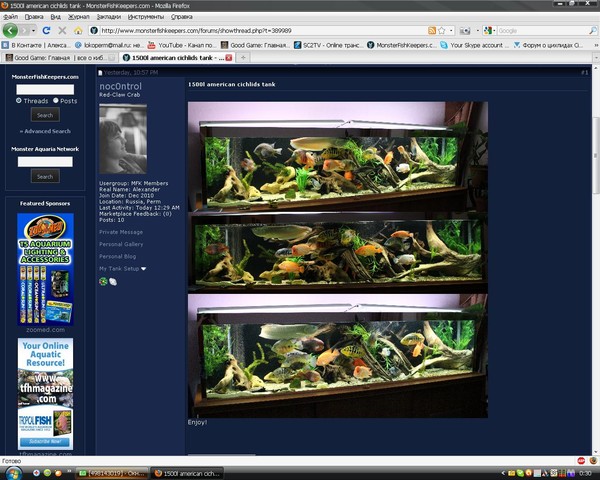Click the post icon beside Yesterday timestamp
This screenshot has width=600, height=480.
[101, 73]
